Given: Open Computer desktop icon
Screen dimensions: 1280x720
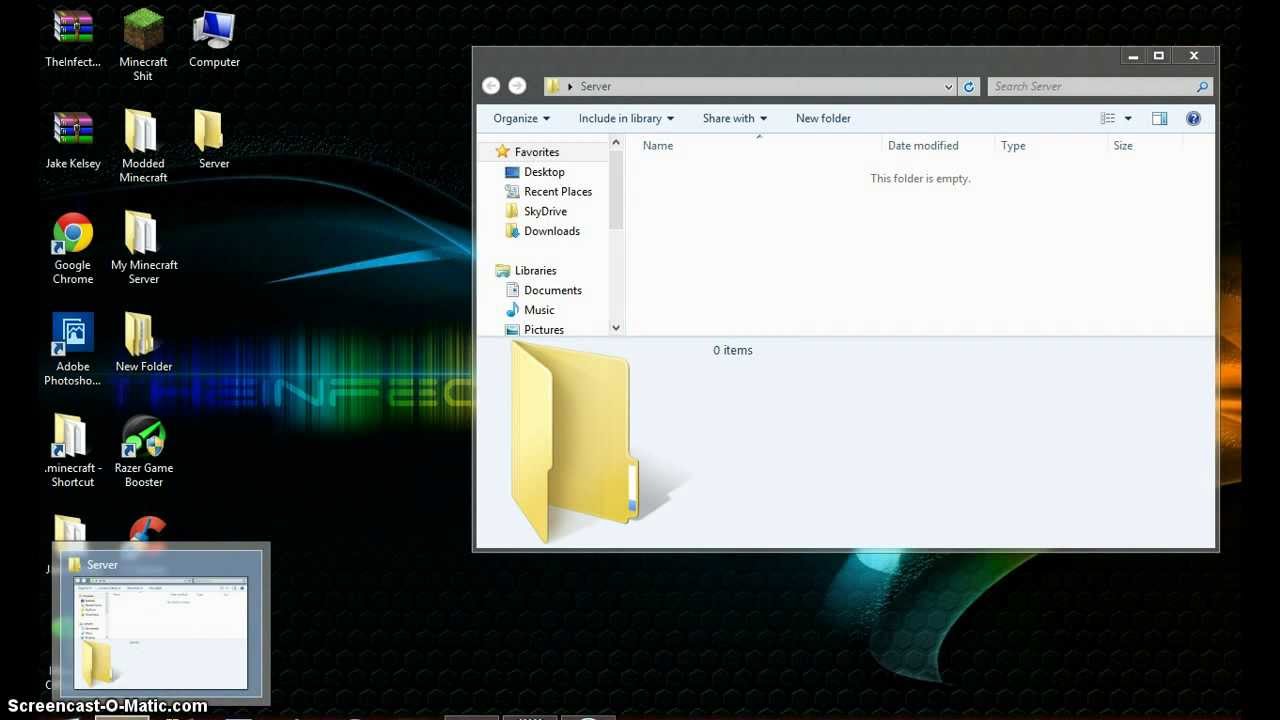Looking at the screenshot, I should coord(214,38).
